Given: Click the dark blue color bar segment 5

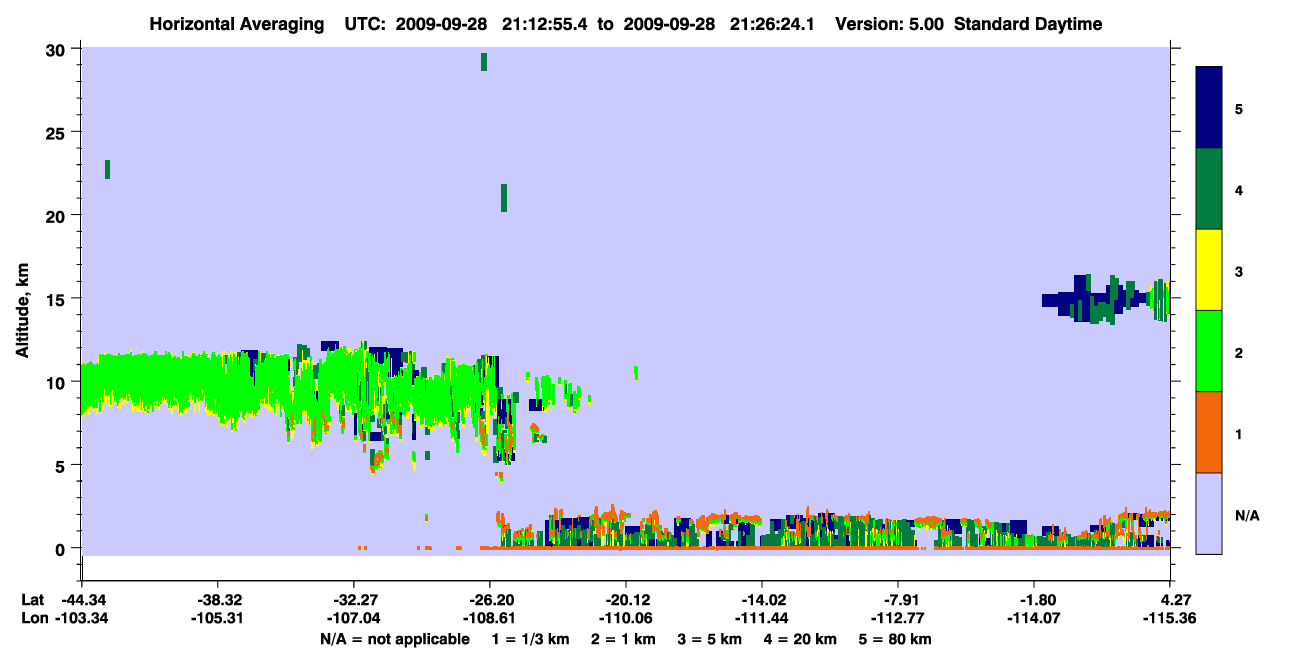Looking at the screenshot, I should 1209,108.
